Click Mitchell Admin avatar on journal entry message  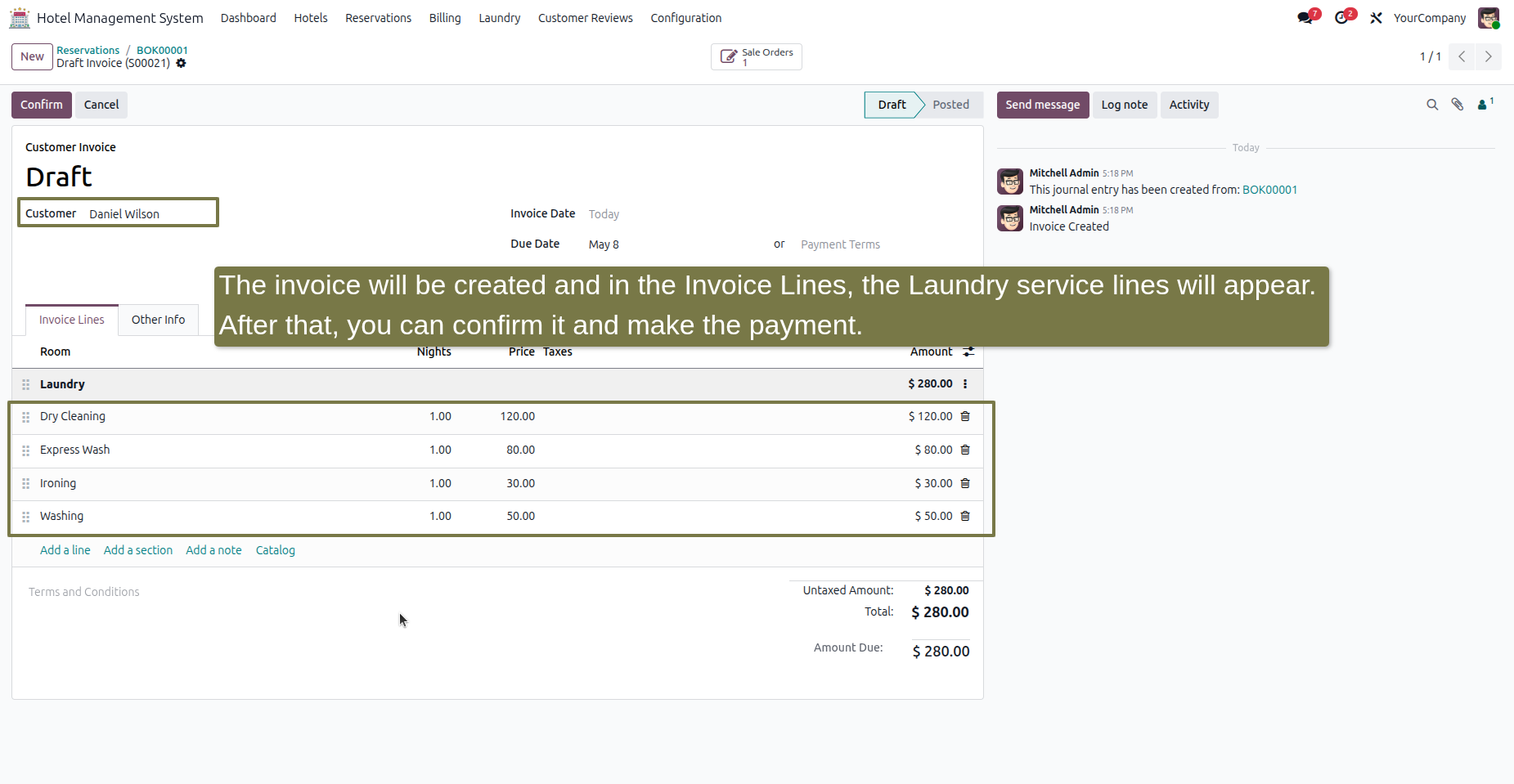point(1010,181)
